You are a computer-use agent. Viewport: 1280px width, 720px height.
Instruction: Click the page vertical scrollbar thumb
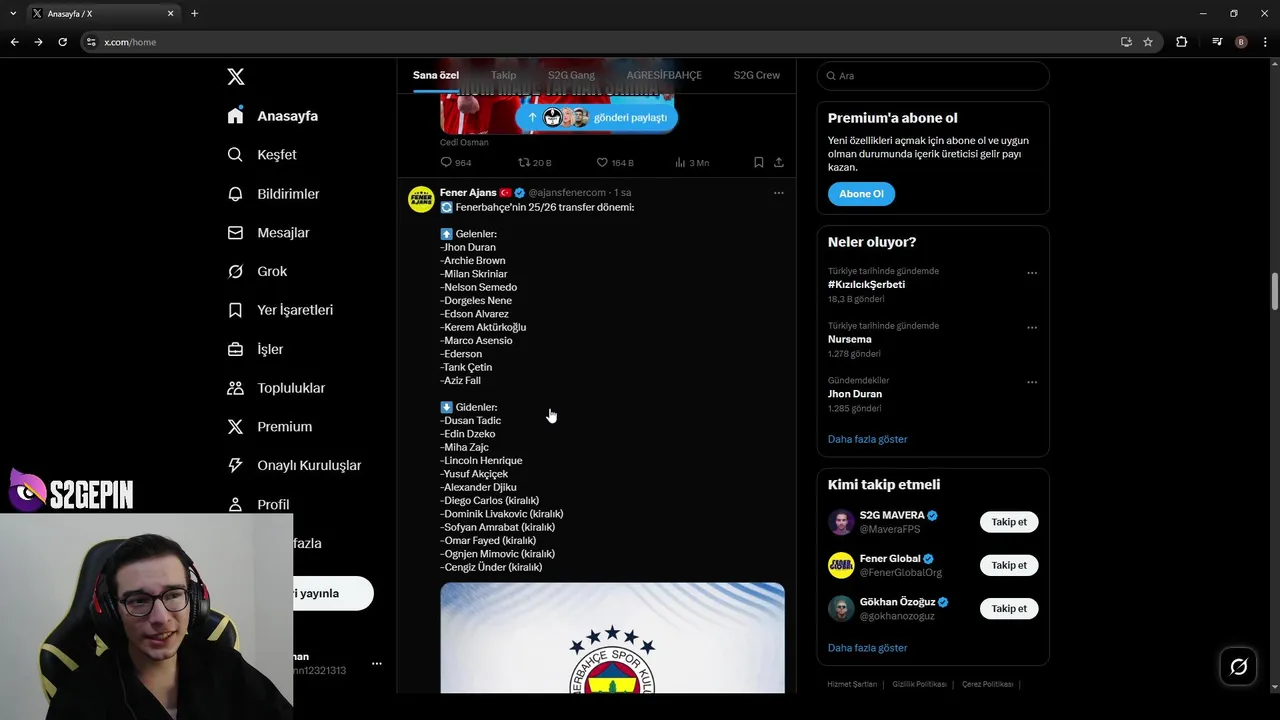click(x=1275, y=291)
